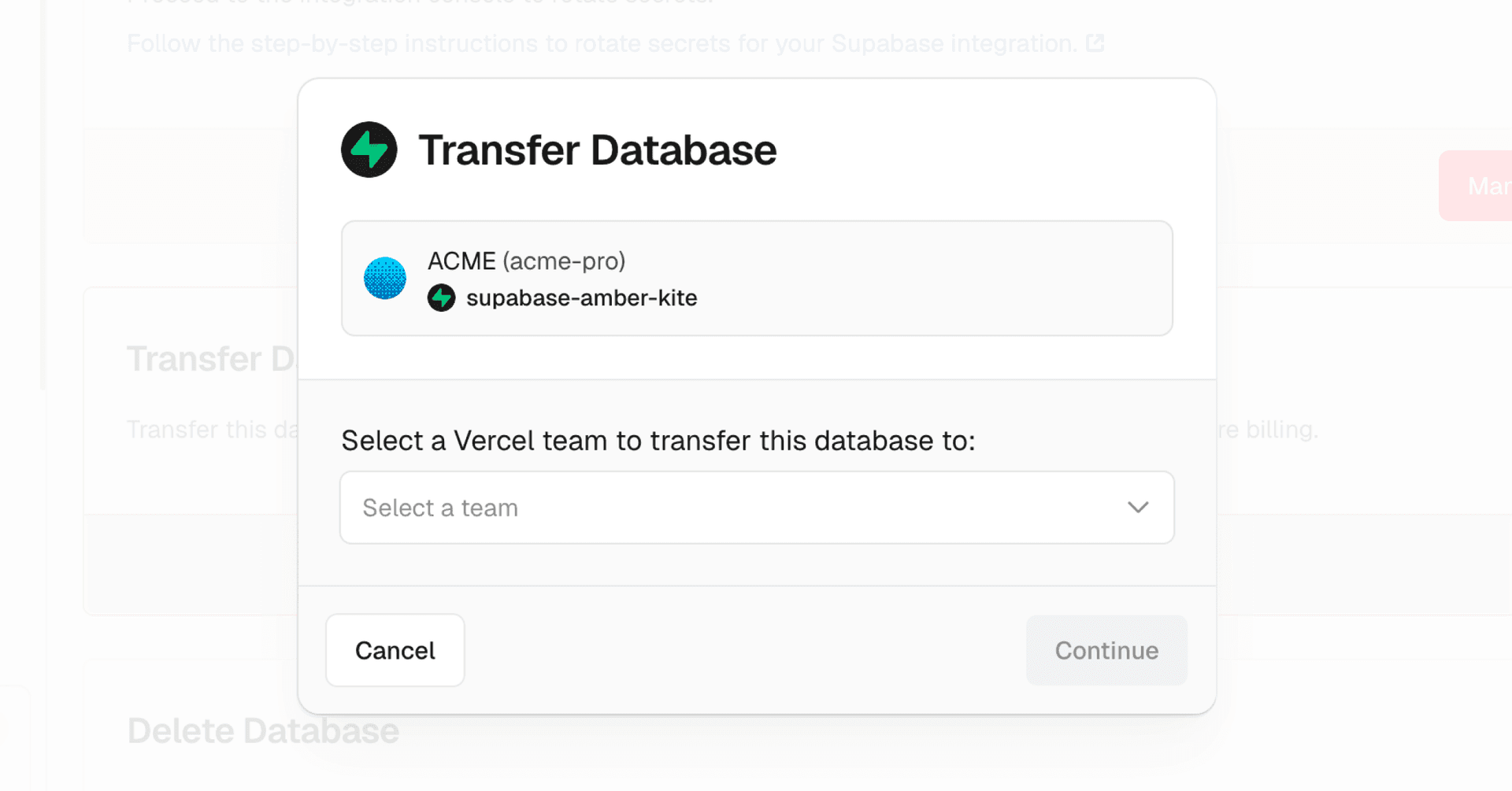The width and height of the screenshot is (1512, 791).
Task: Click the dimmed "Transfer this da" description text
Action: pyautogui.click(x=213, y=430)
